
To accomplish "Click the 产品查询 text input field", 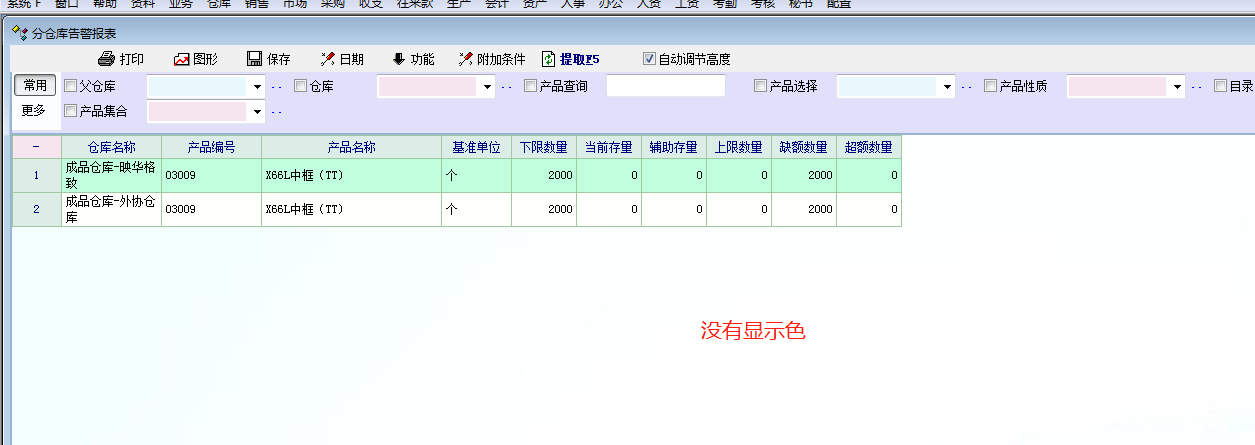I will tap(665, 87).
